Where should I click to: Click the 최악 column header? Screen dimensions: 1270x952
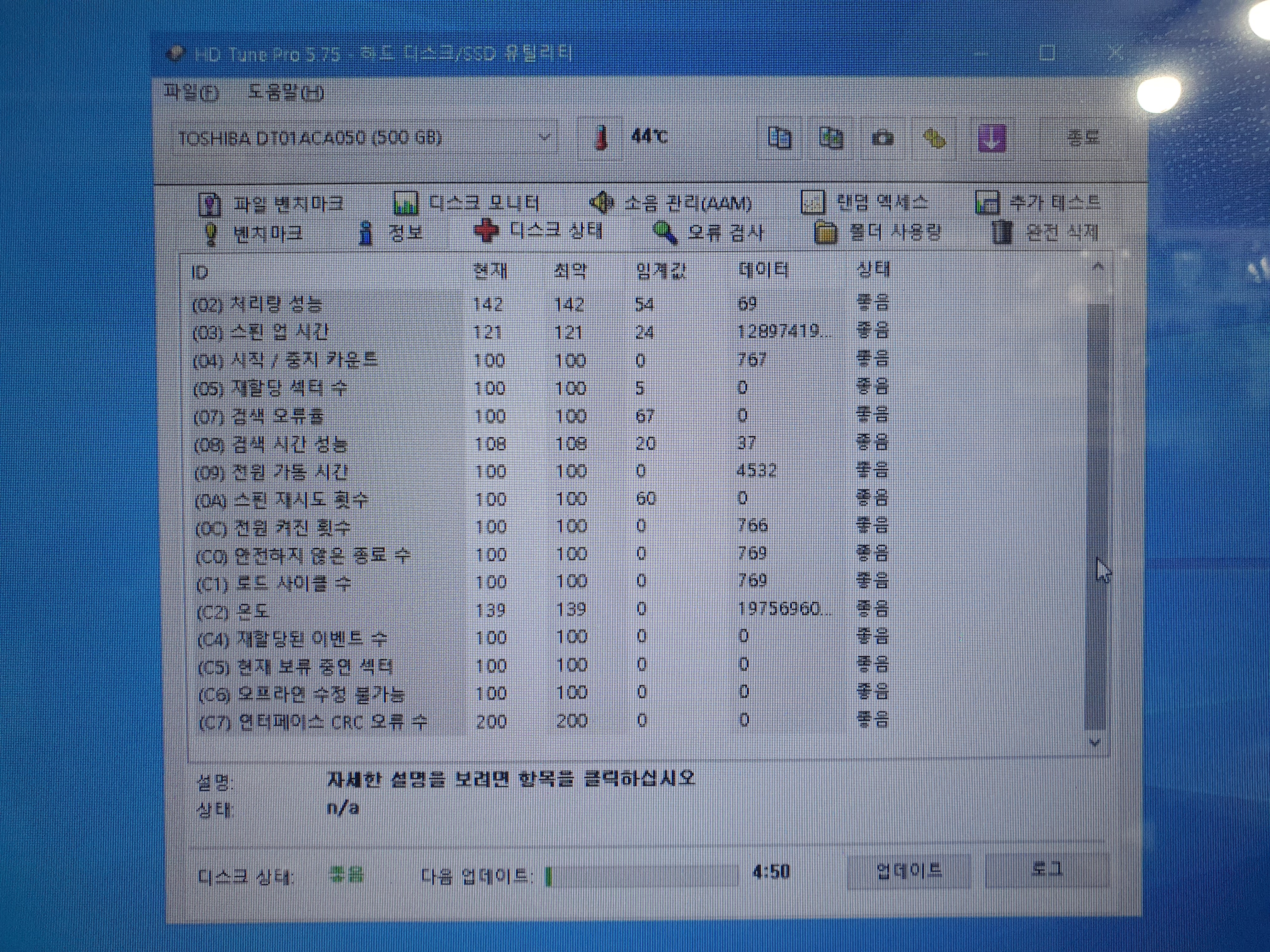[570, 271]
